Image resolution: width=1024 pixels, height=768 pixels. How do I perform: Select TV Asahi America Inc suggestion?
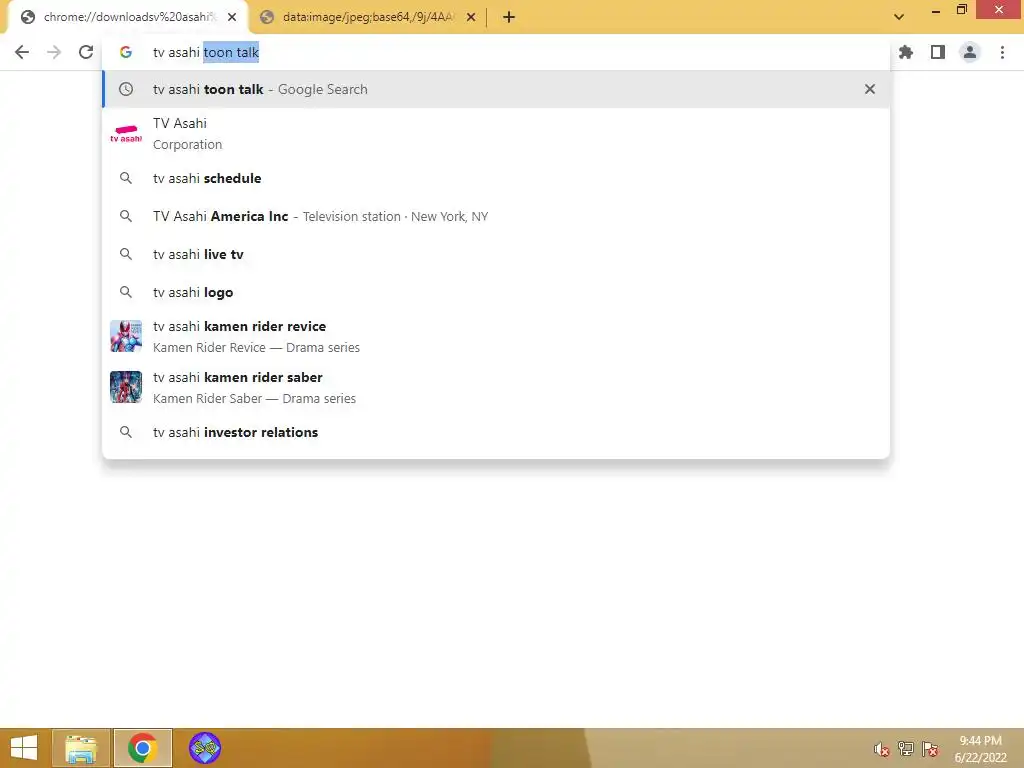pyautogui.click(x=496, y=216)
